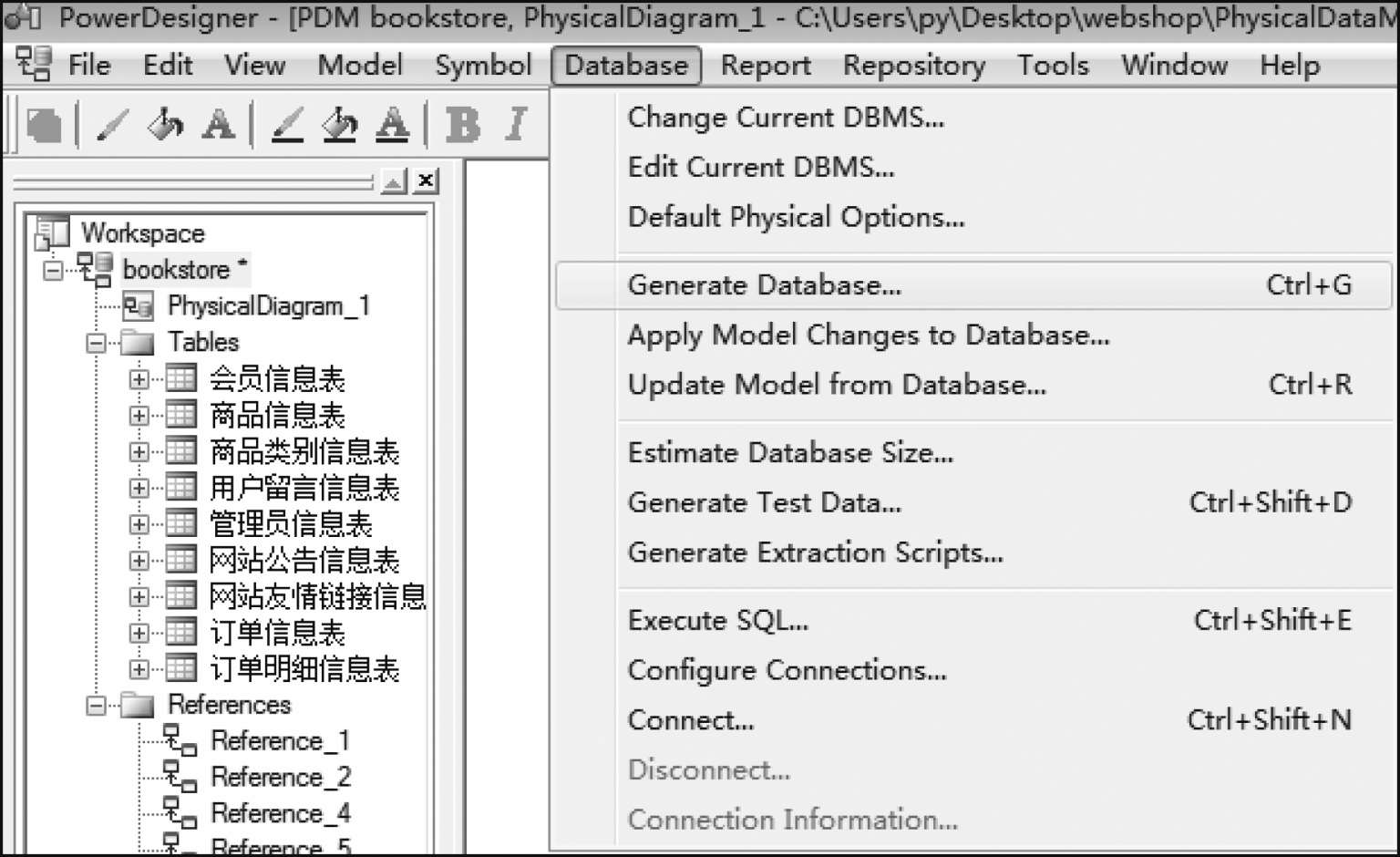Select the 网站友情链接信息 table icon
Screen dimensions: 1400x857
click(181, 596)
